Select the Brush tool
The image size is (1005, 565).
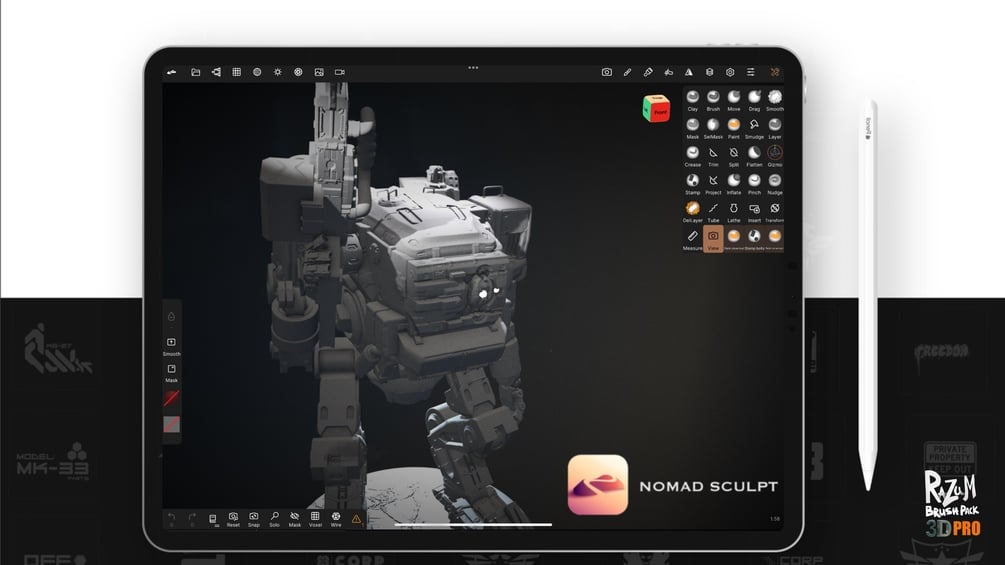click(713, 100)
